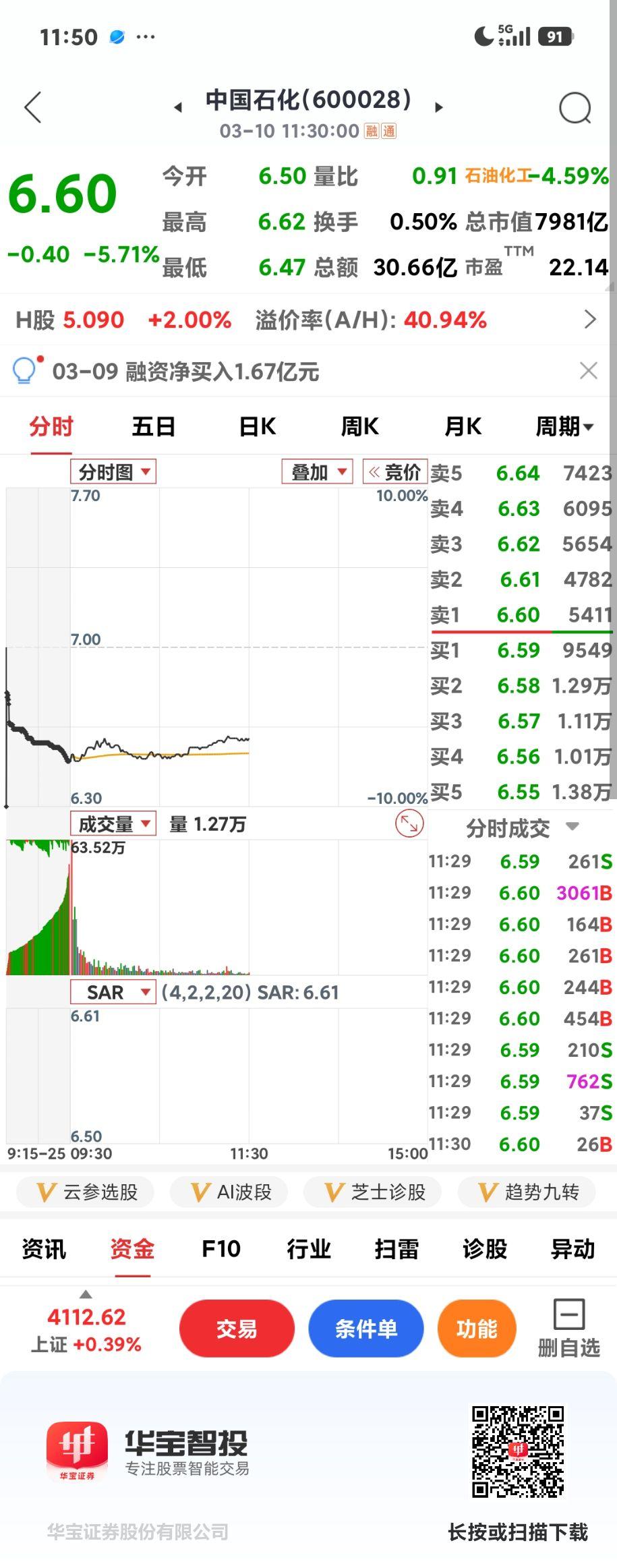Open 云参选股 stock picker
The height and width of the screenshot is (1568, 617).
pyautogui.click(x=86, y=1192)
